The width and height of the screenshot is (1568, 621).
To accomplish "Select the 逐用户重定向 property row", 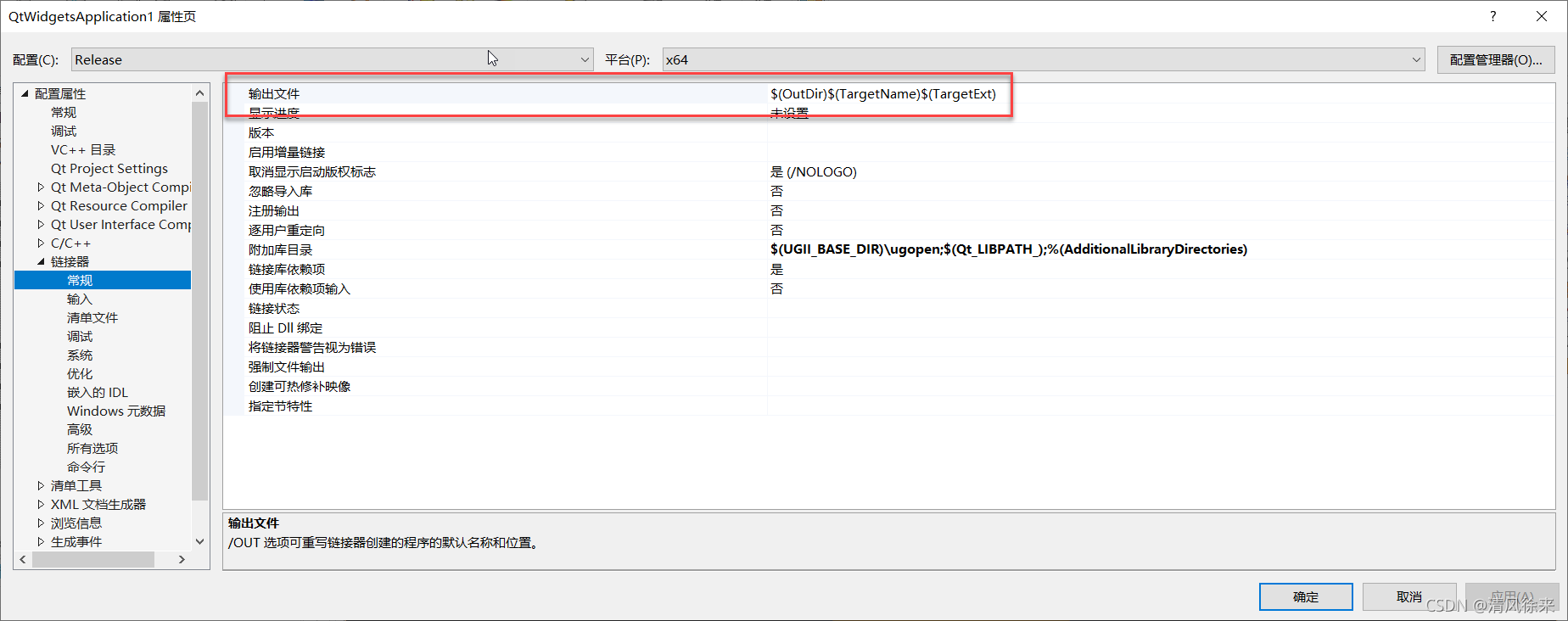I will point(889,230).
